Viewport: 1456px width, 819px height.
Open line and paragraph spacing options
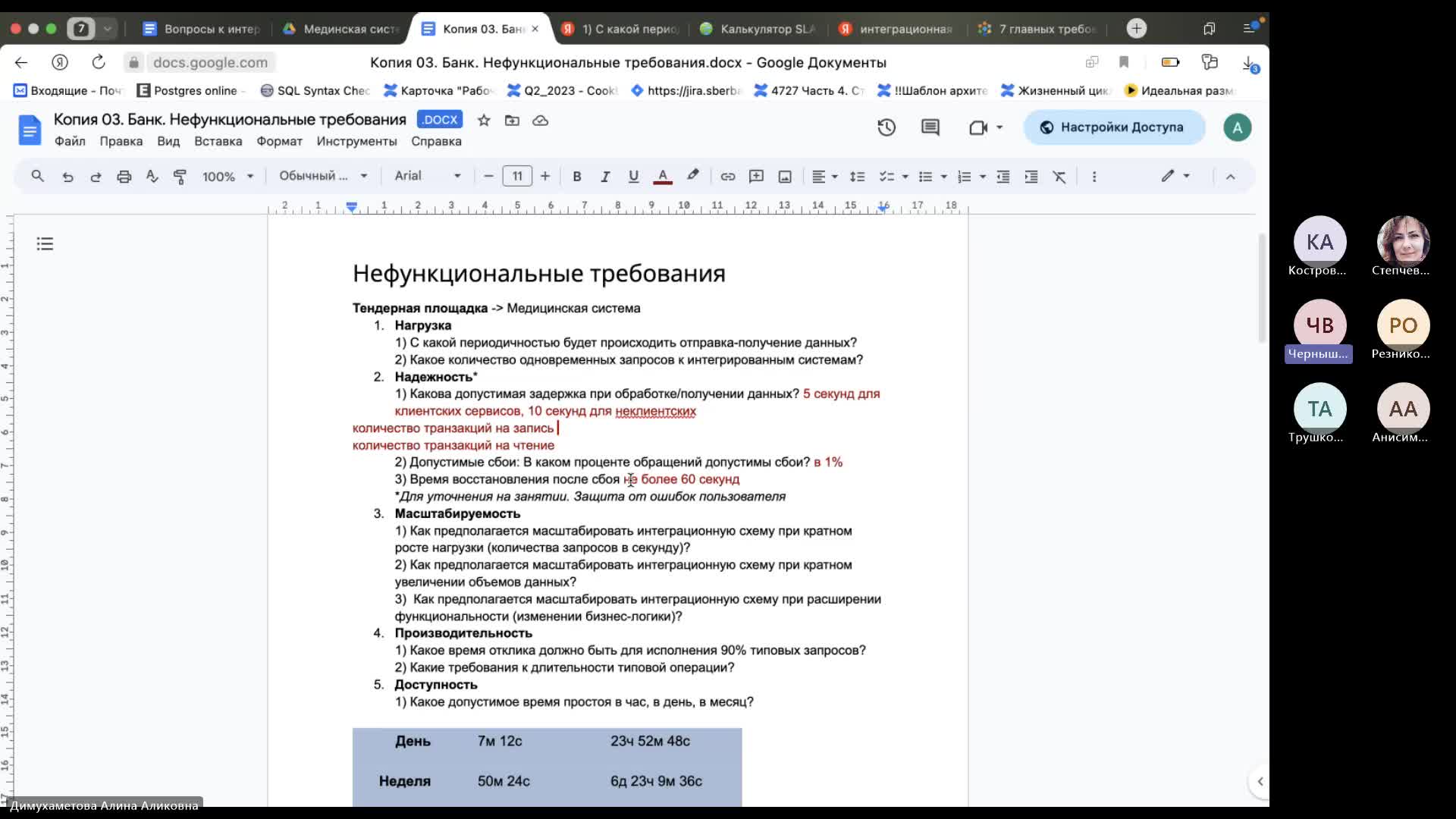tap(857, 177)
